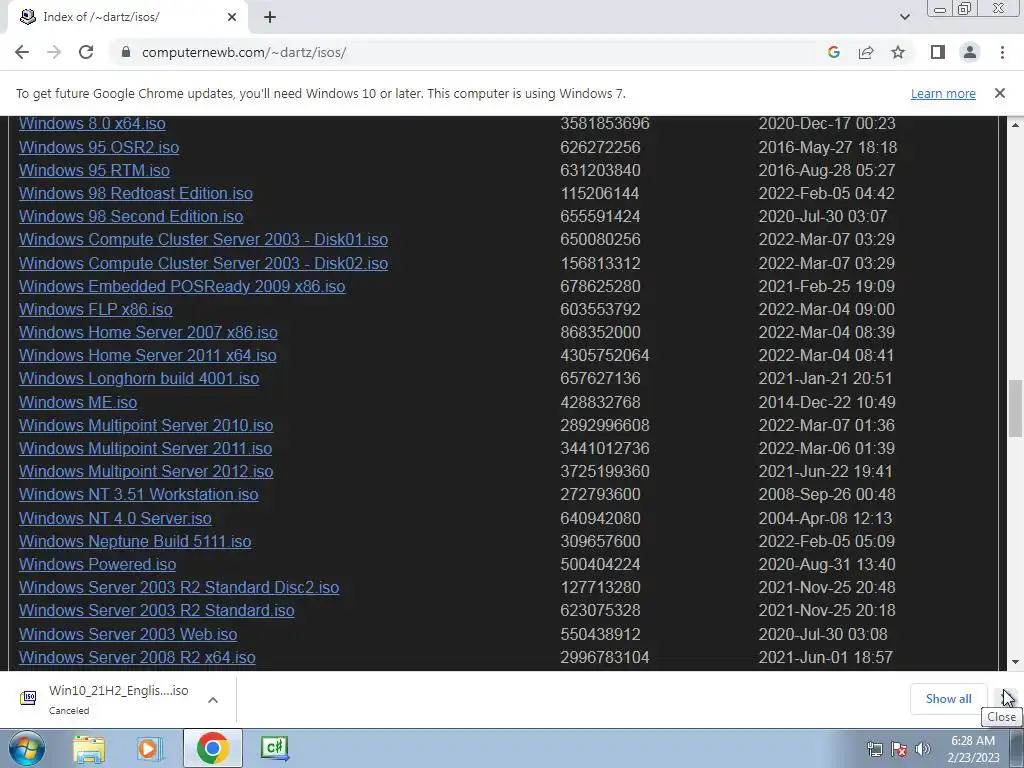Open Windows Home Server 2011 x64.iso

[x=148, y=355]
